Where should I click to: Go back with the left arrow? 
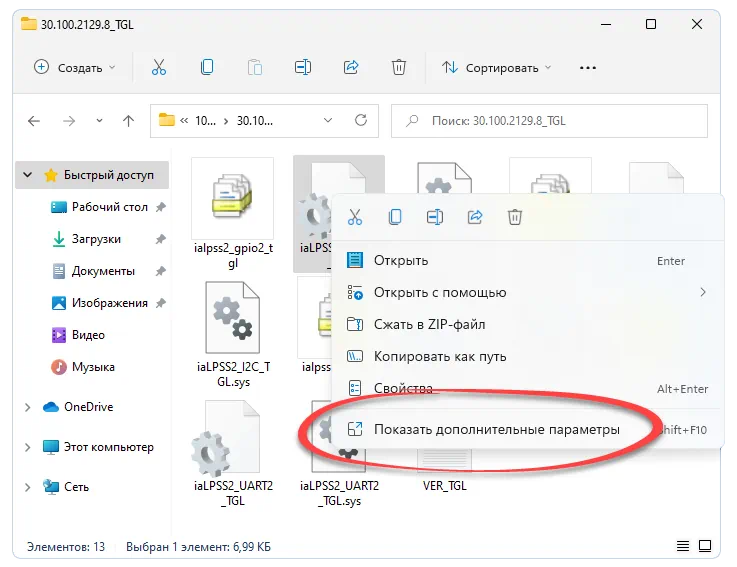click(34, 121)
